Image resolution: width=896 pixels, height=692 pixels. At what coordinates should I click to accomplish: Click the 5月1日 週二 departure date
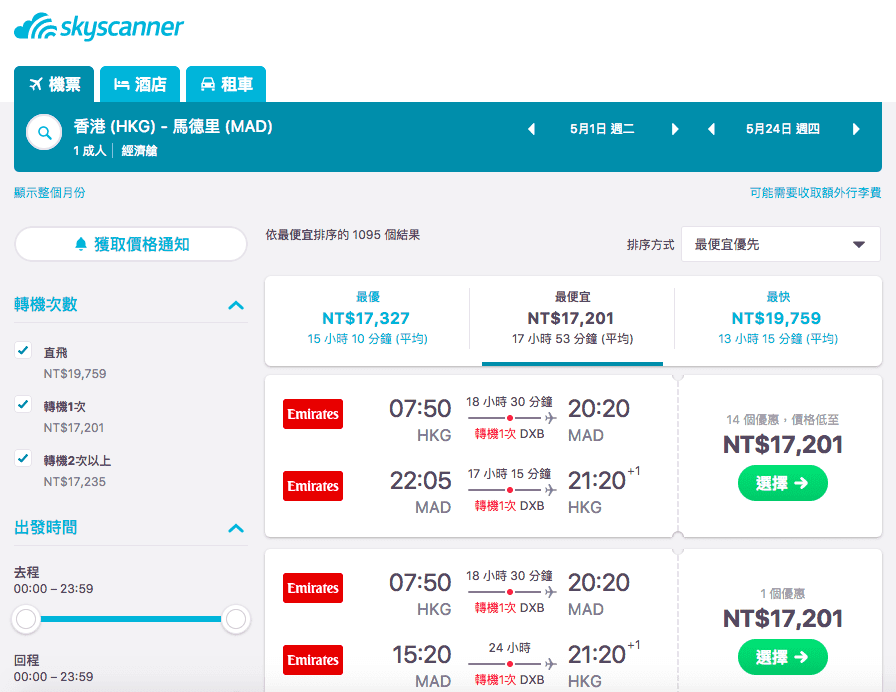[602, 129]
